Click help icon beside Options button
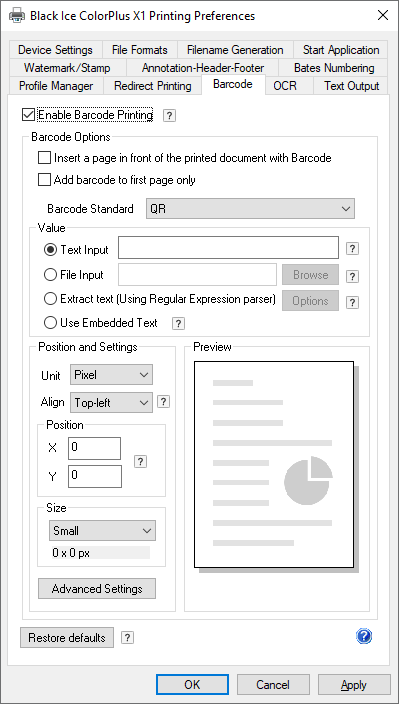 pos(353,303)
